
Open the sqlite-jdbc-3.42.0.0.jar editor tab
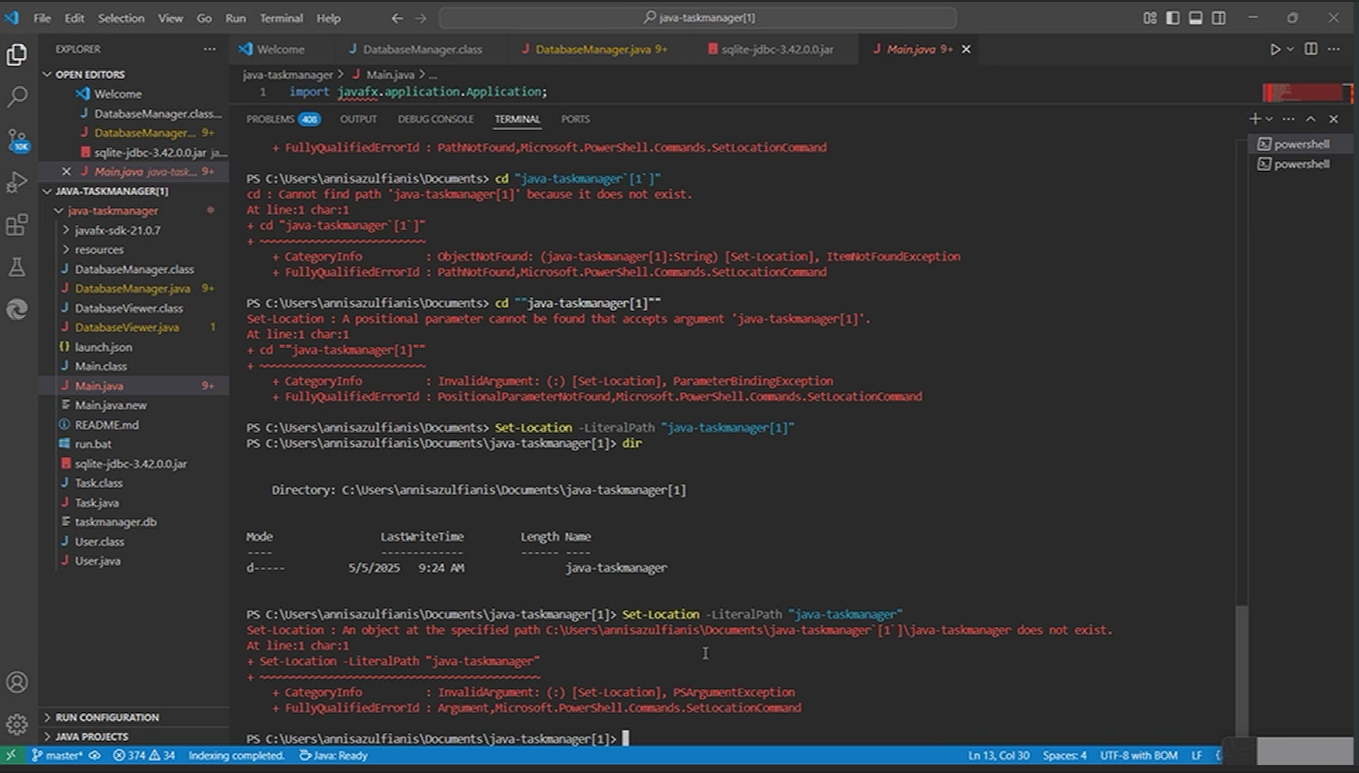point(776,49)
